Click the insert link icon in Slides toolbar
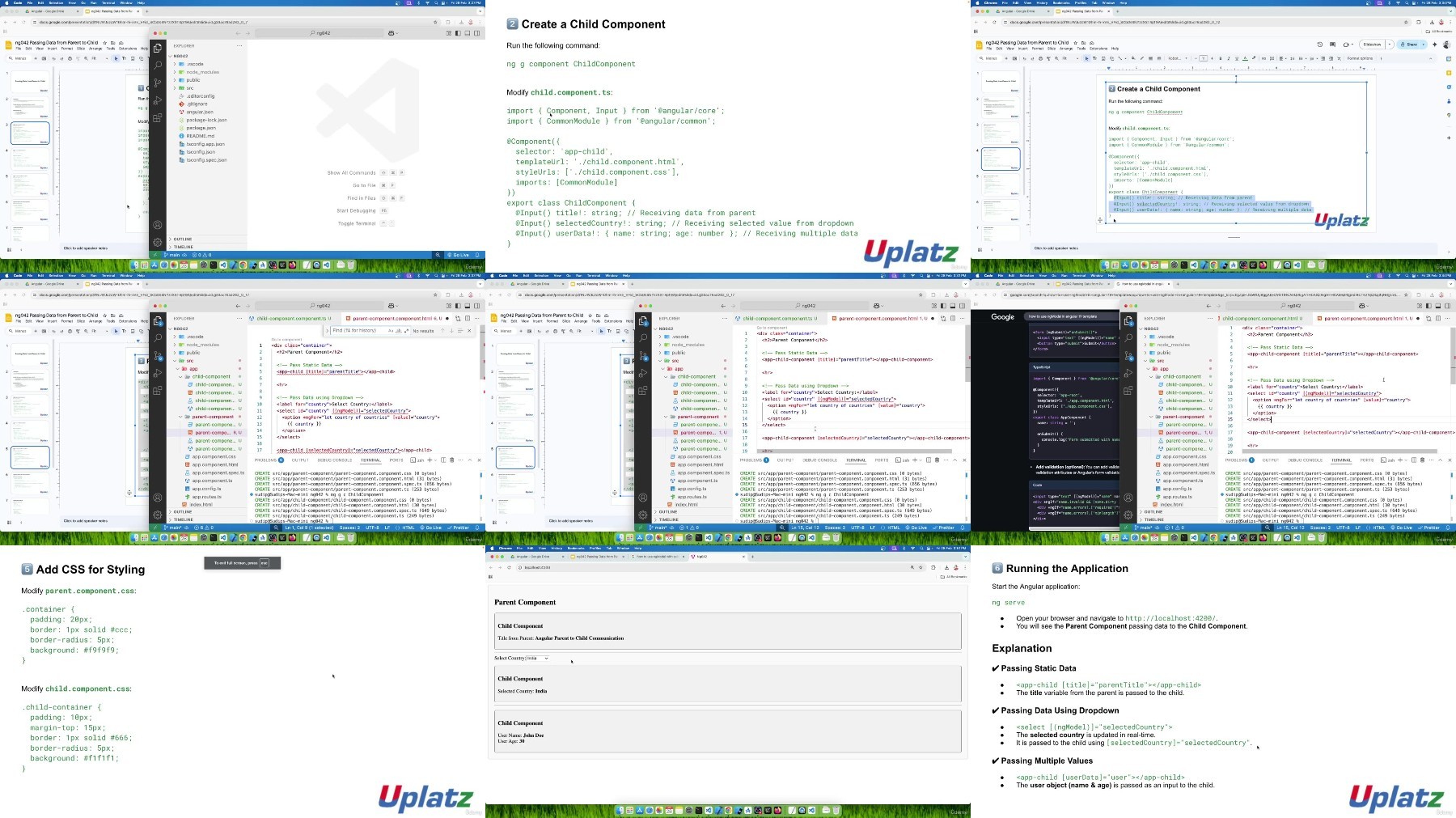This screenshot has width=1456, height=818. click(1263, 58)
